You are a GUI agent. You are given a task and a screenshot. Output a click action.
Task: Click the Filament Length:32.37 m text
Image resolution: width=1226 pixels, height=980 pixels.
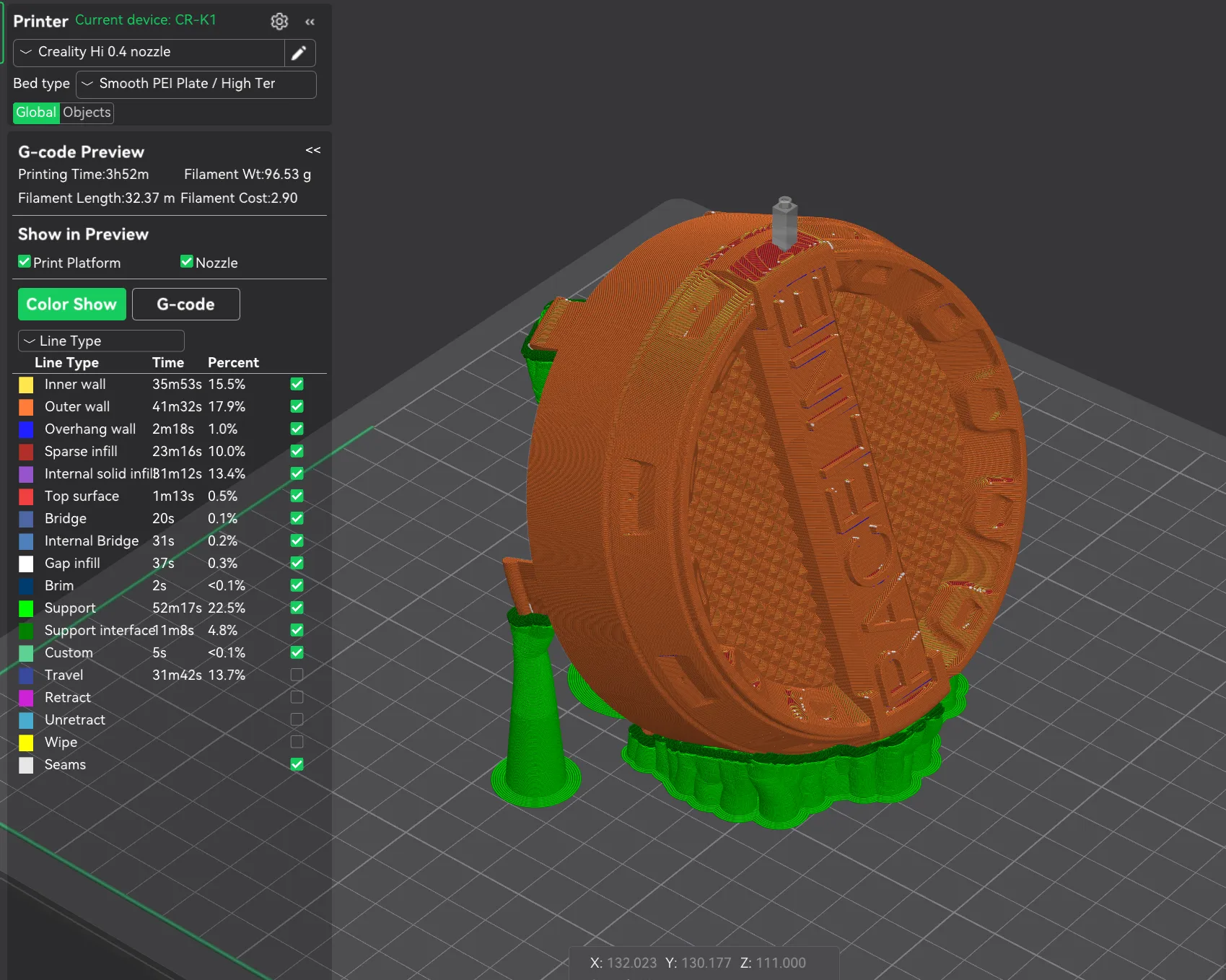tap(97, 198)
